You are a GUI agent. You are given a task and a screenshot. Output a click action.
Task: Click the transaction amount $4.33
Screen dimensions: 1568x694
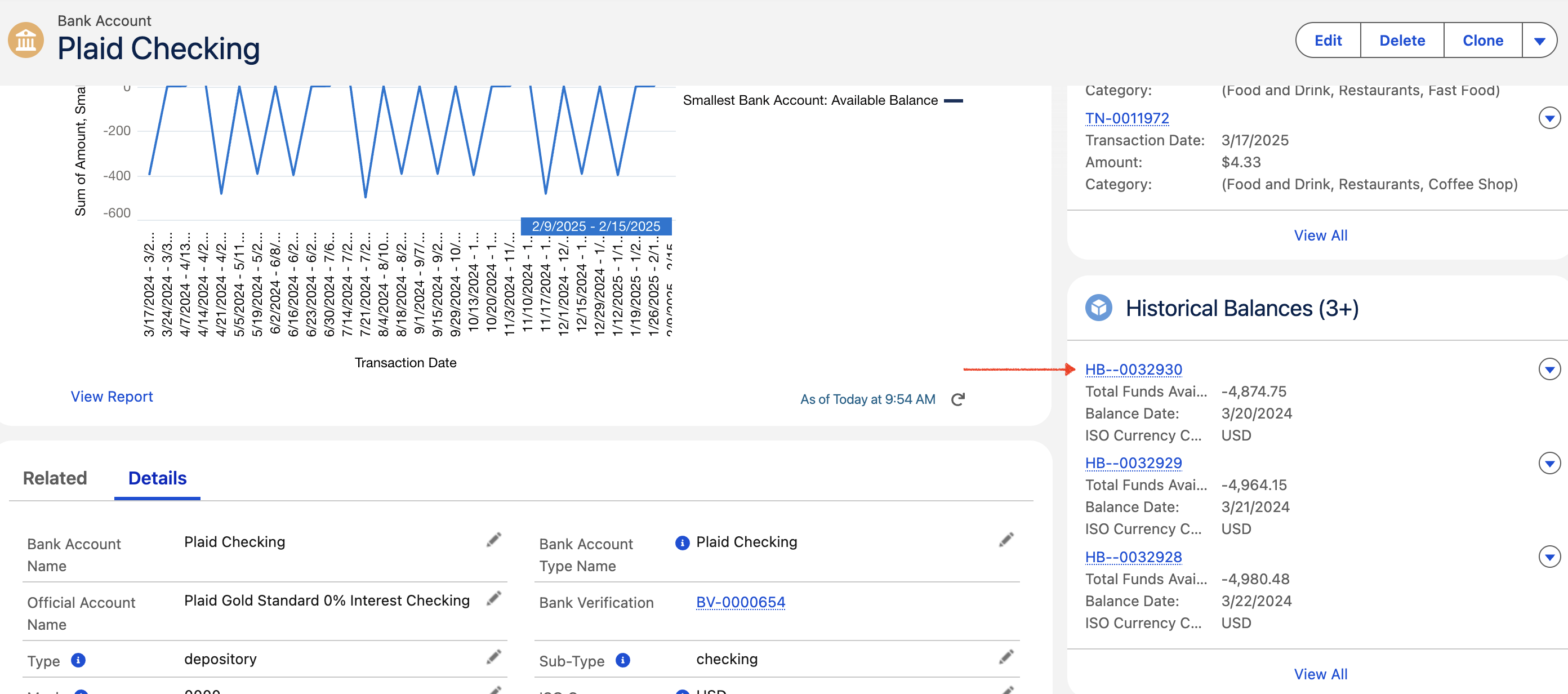pyautogui.click(x=1241, y=162)
